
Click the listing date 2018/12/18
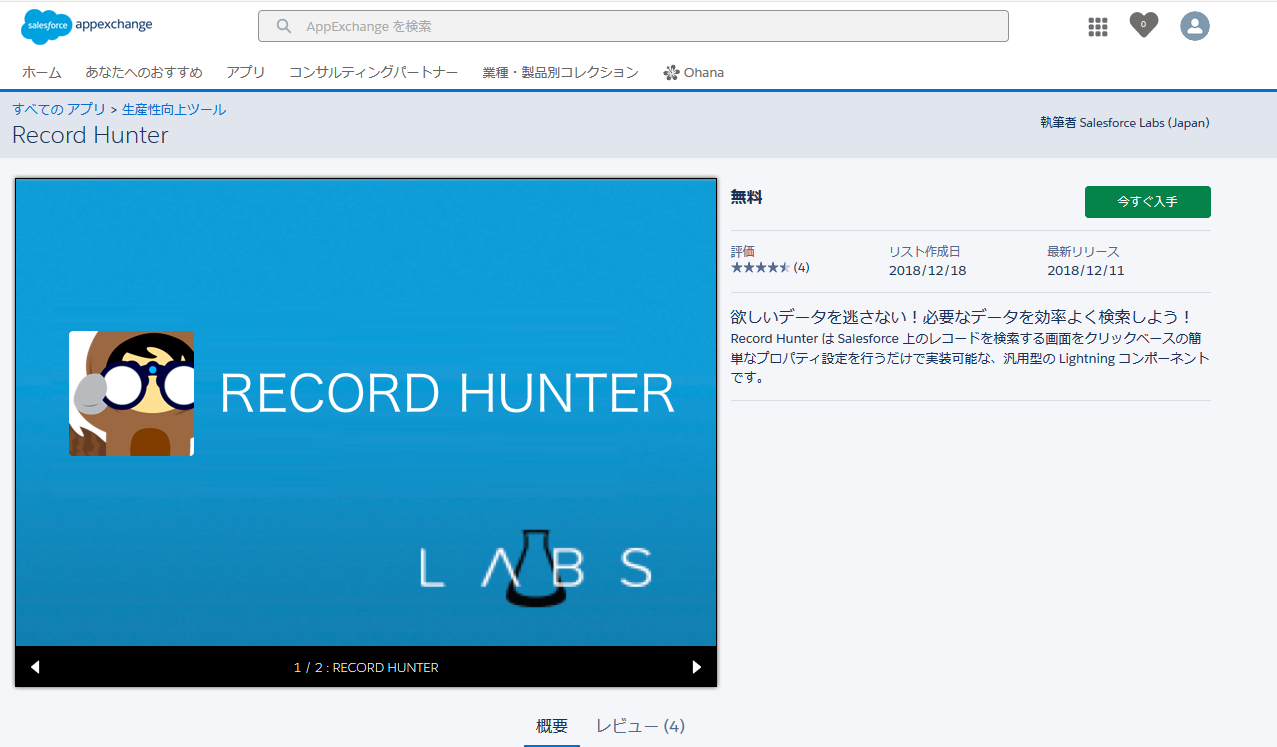click(x=928, y=270)
